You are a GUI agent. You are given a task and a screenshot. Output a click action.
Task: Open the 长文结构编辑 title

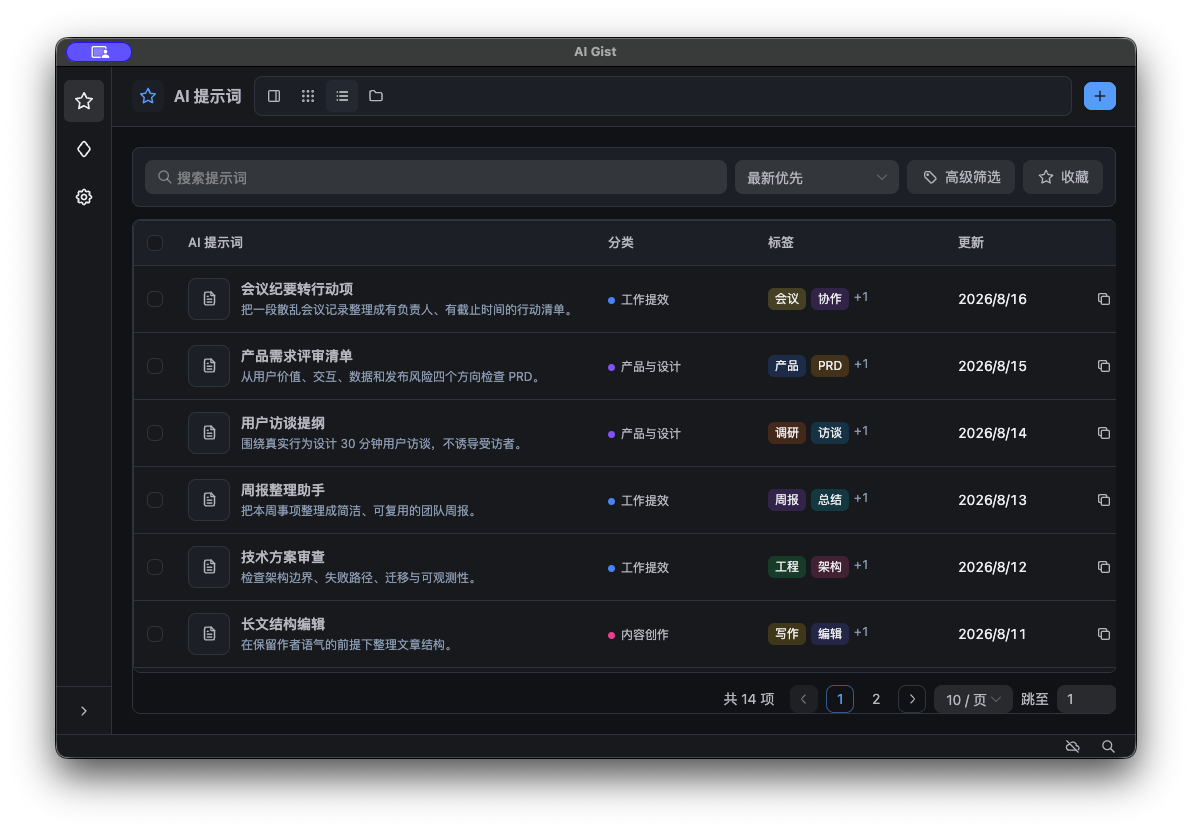click(x=283, y=624)
